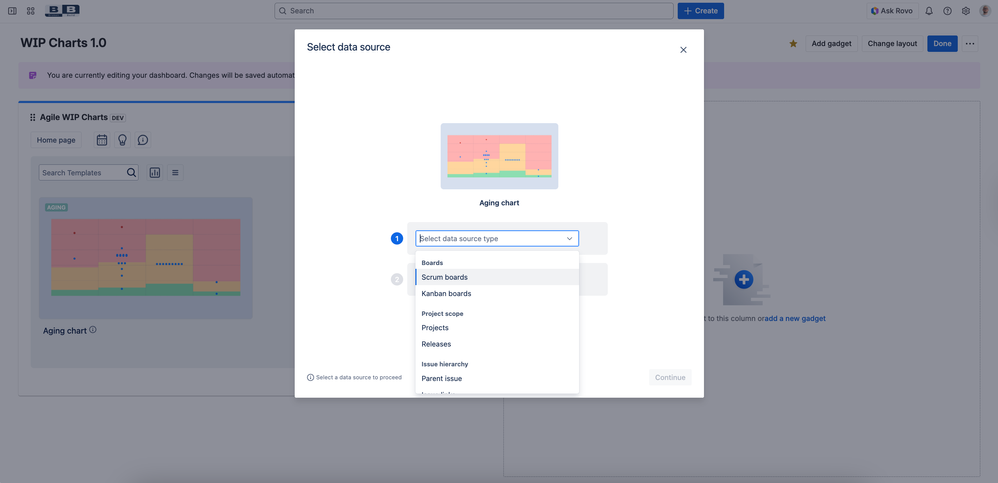Open the settings gear icon
The image size is (998, 483).
(966, 11)
